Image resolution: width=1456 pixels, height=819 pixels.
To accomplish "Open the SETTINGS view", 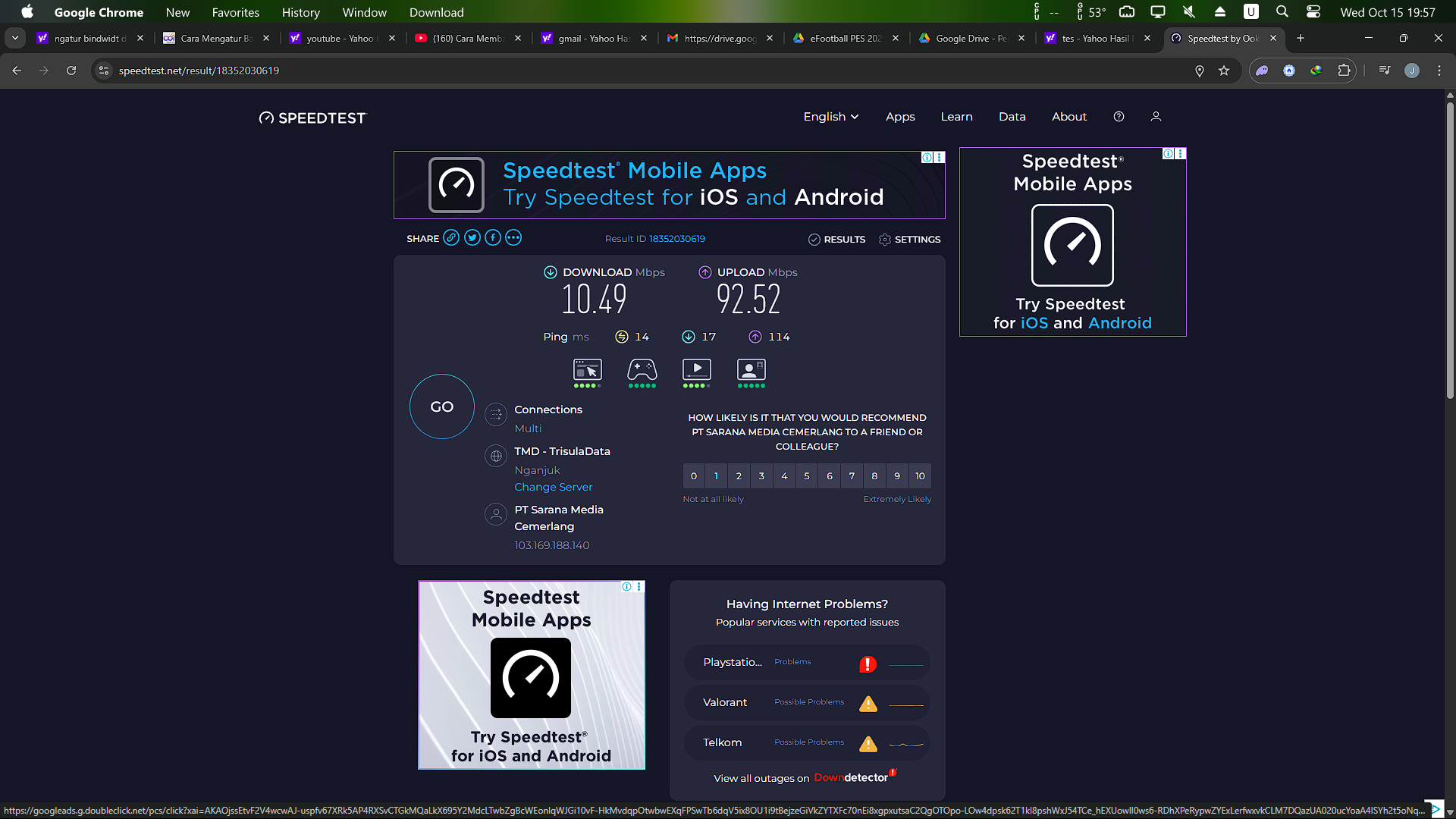I will (x=909, y=239).
